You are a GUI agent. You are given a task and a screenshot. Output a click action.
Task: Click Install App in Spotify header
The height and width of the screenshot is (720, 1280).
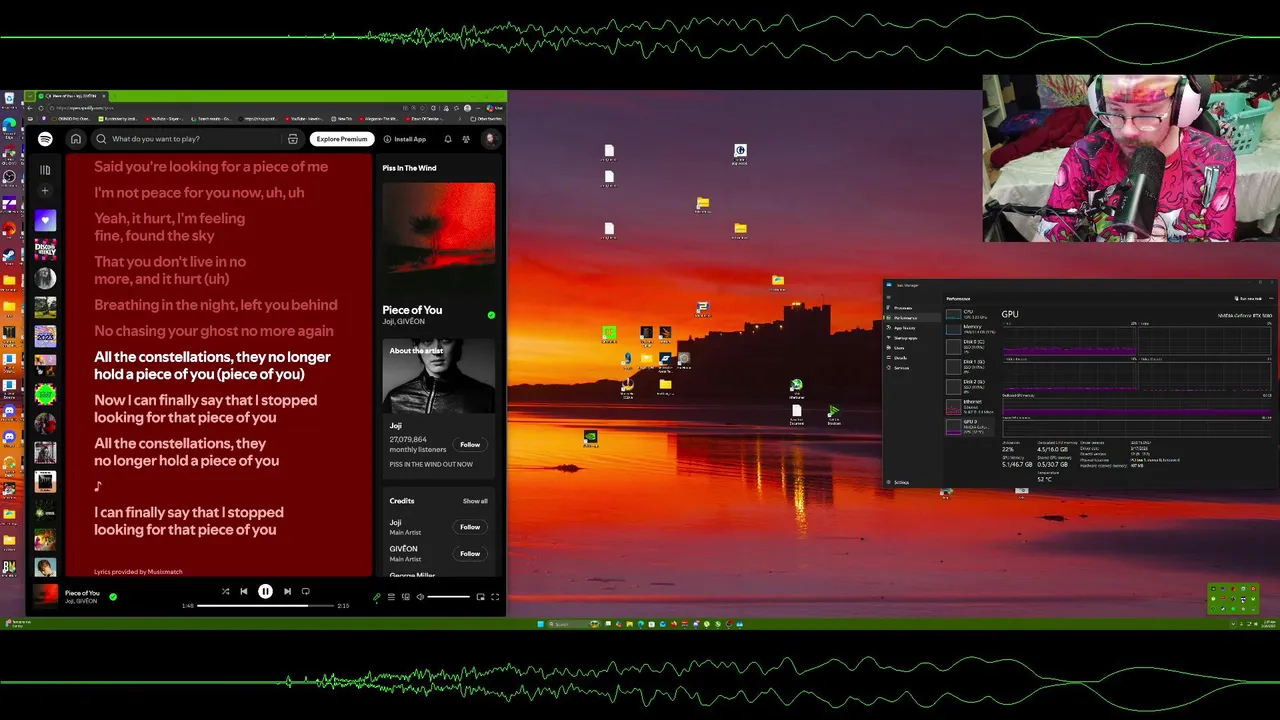pyautogui.click(x=405, y=139)
